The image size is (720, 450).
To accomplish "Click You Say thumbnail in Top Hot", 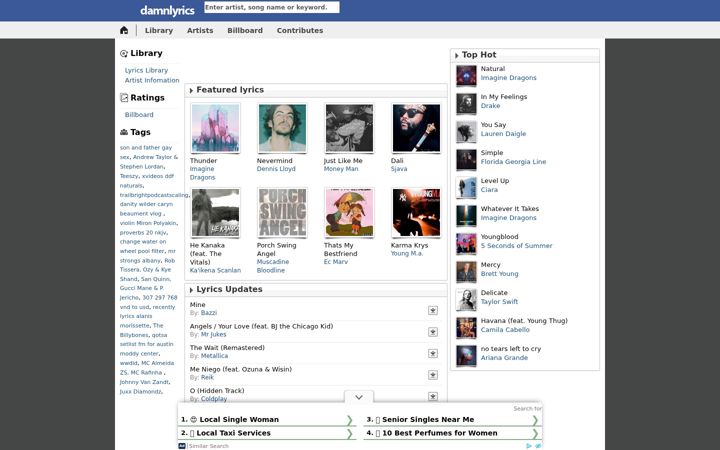I will tap(466, 131).
